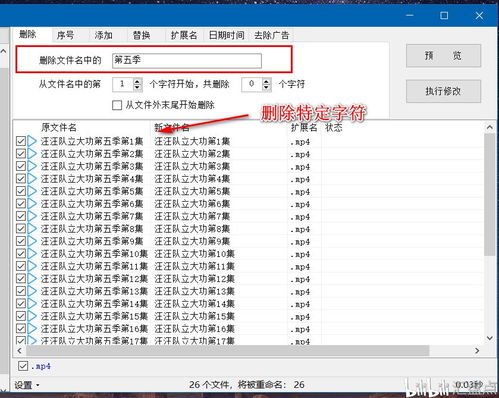Click the play icon of 第五季第2集

[x=32, y=154]
